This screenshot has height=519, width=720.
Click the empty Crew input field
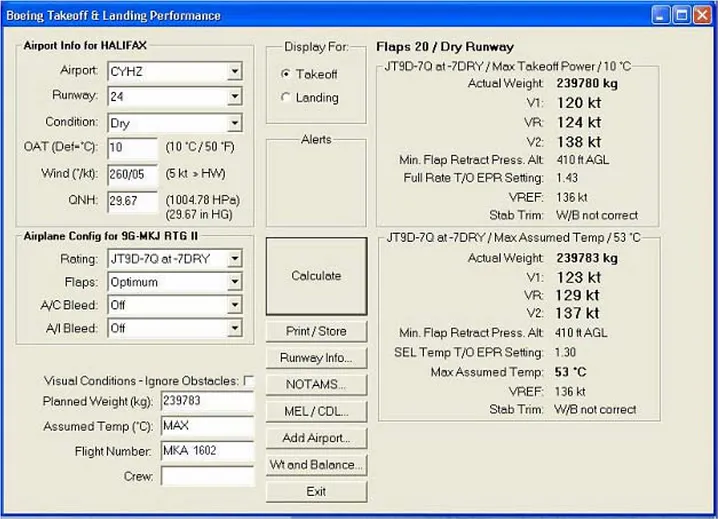(x=208, y=476)
